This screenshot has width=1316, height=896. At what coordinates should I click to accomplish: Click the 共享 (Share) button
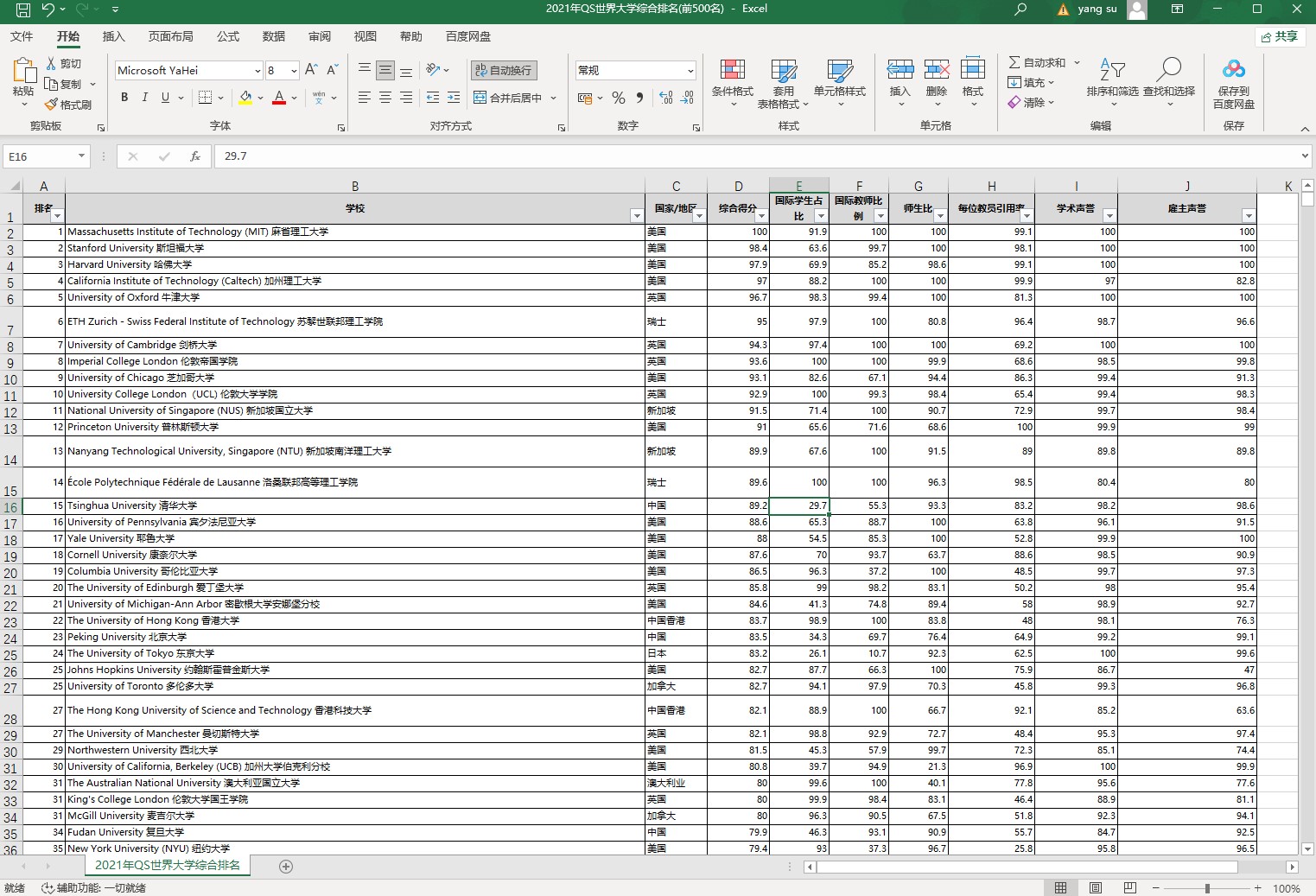pos(1279,36)
